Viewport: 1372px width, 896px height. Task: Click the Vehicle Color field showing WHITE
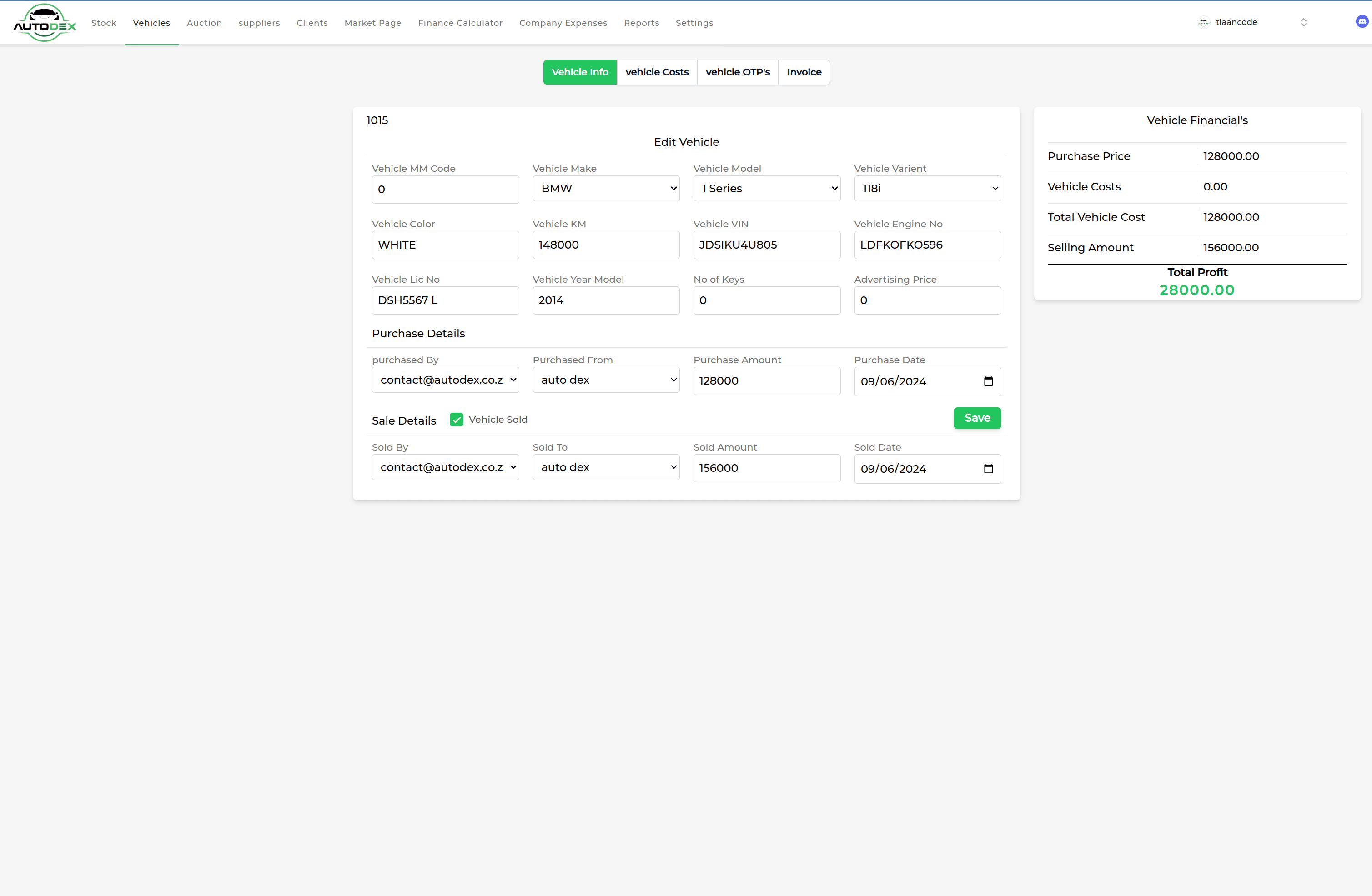(x=445, y=245)
